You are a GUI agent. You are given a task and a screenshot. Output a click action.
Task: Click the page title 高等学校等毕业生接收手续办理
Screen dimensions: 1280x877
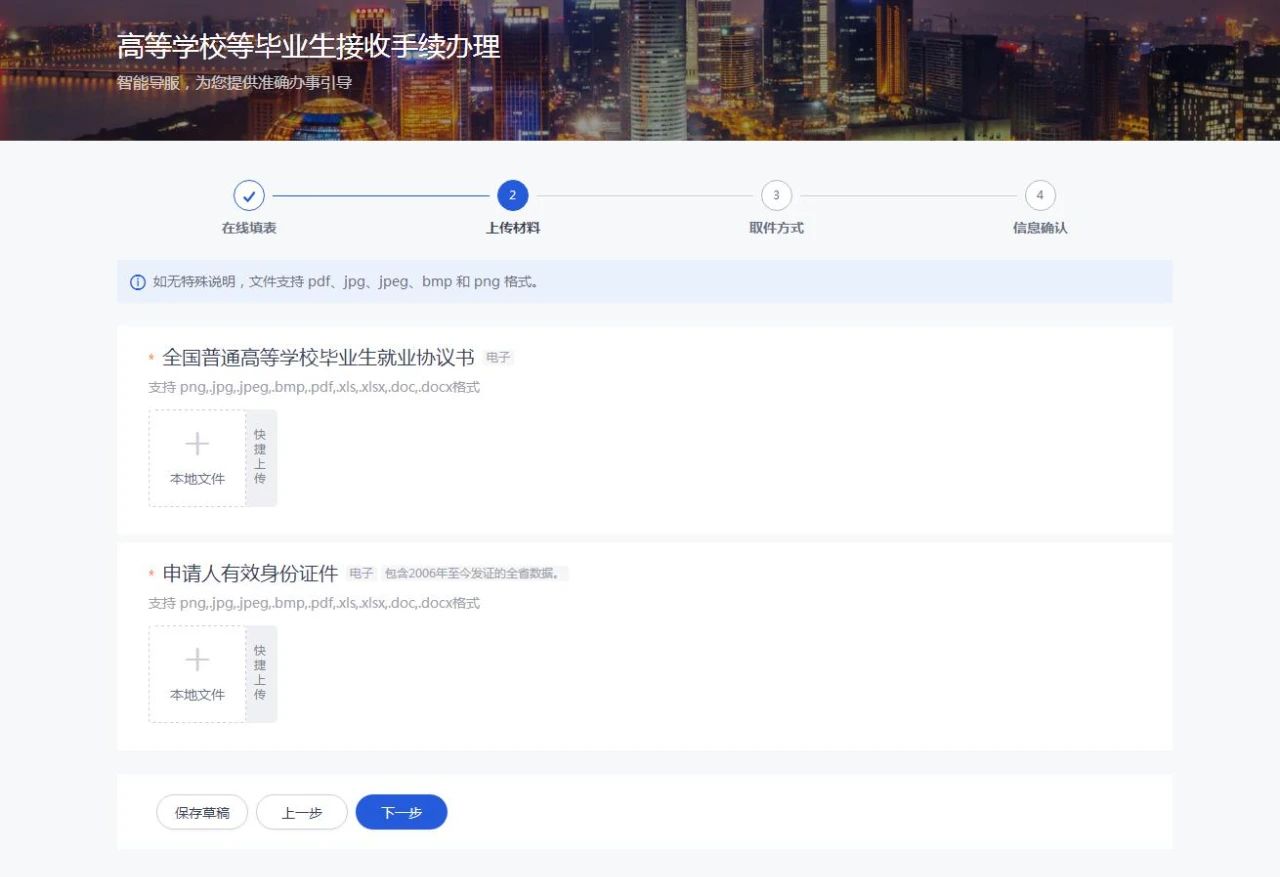pyautogui.click(x=308, y=47)
